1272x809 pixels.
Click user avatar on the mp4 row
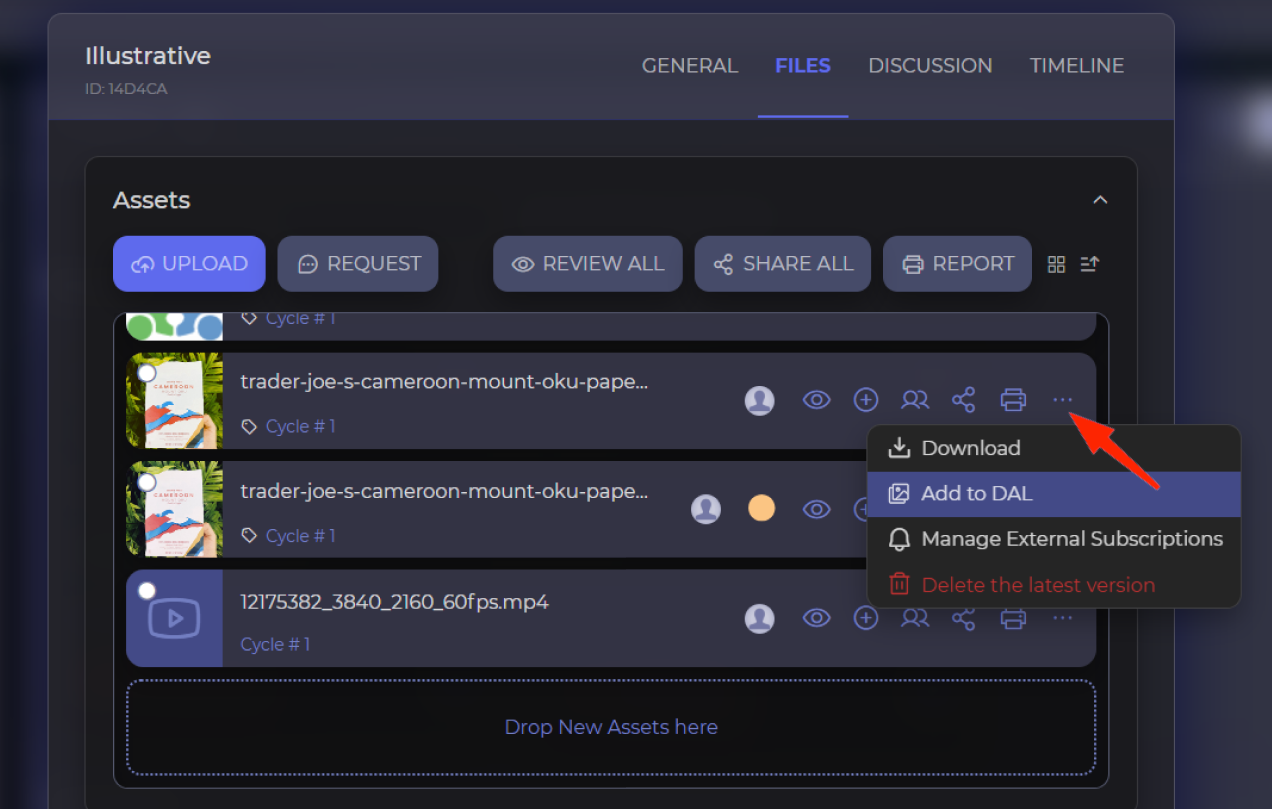[x=760, y=619]
